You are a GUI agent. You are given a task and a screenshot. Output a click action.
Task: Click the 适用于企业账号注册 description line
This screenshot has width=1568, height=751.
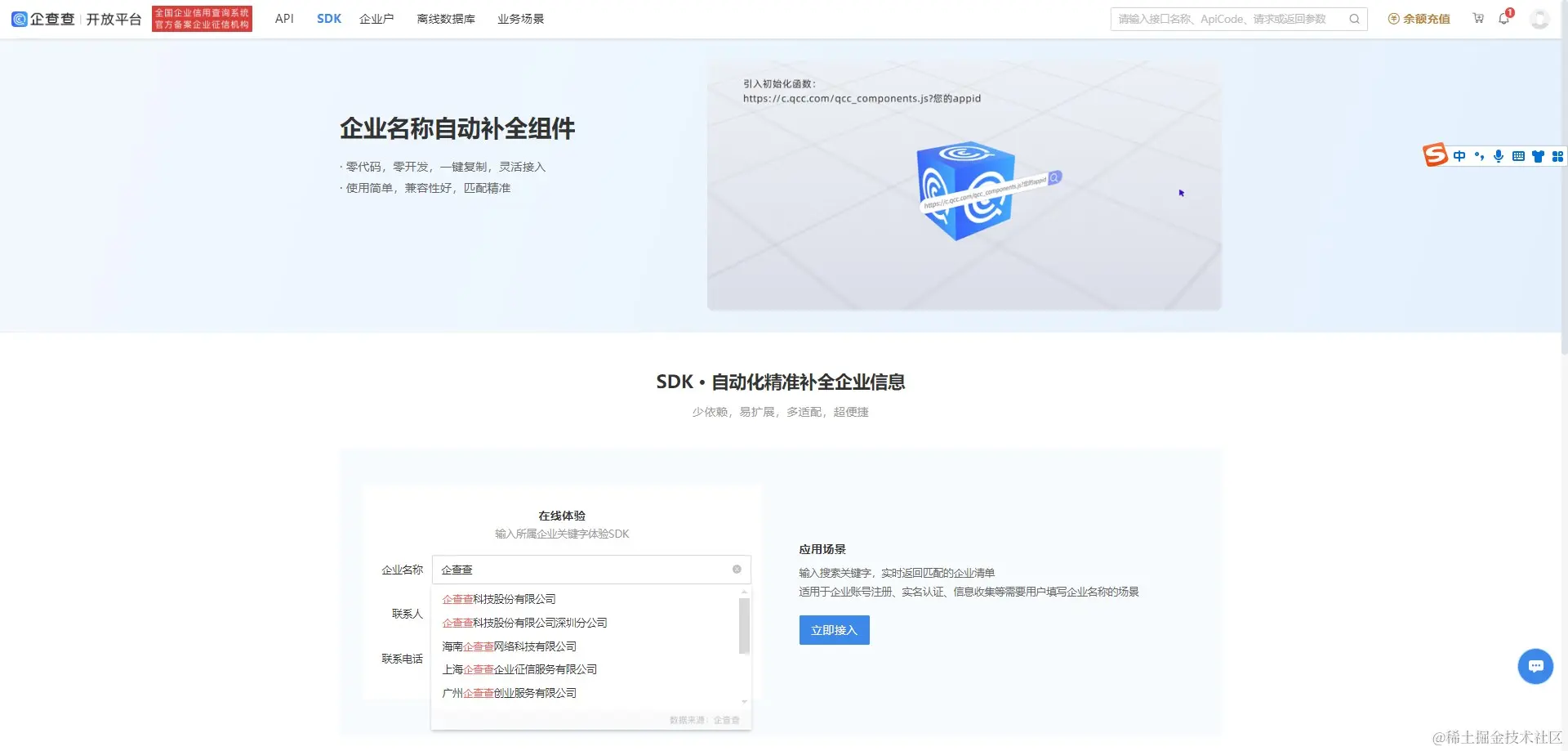tap(969, 592)
